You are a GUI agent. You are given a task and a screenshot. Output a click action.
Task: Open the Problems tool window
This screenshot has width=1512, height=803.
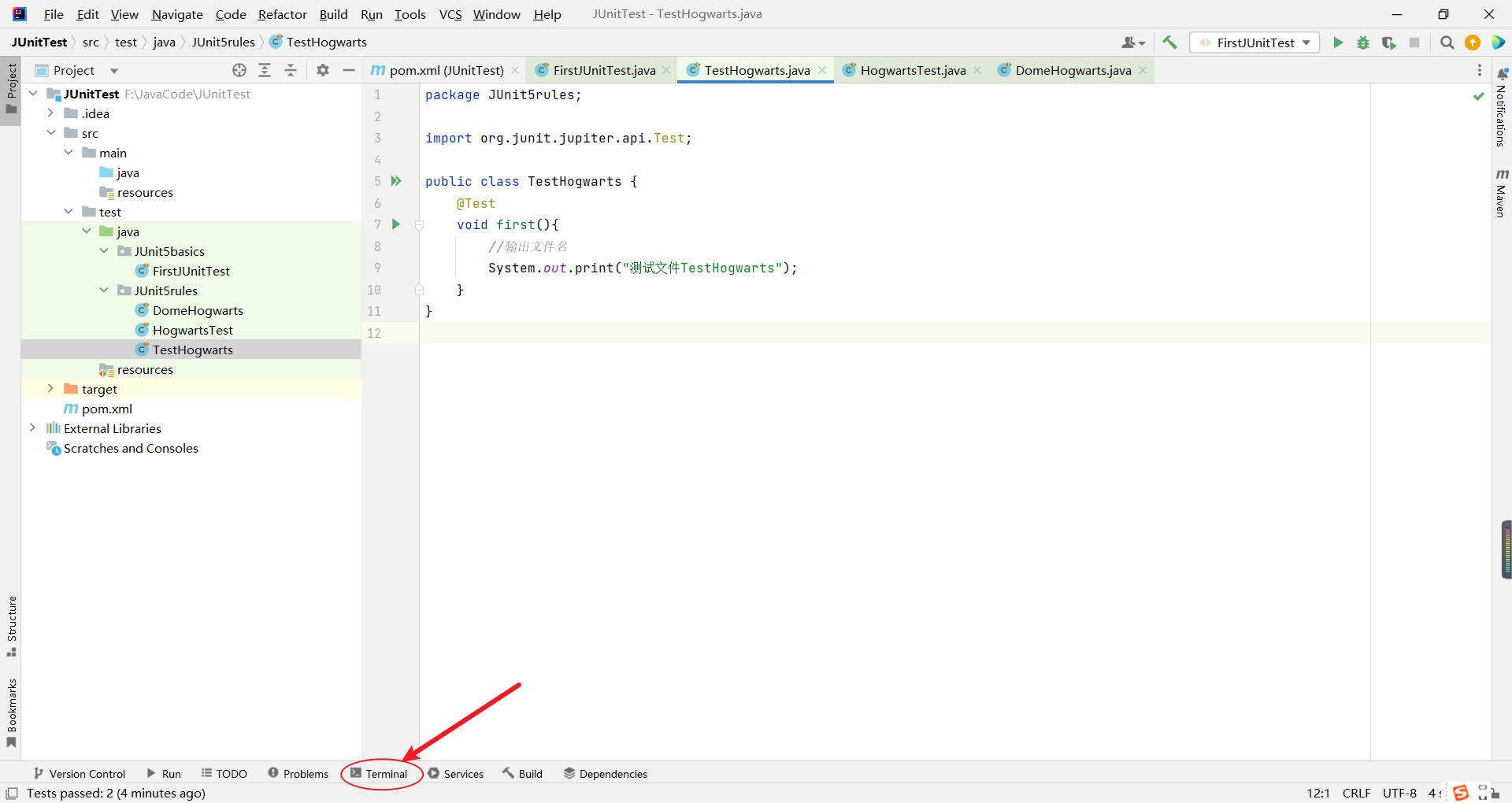pos(298,774)
